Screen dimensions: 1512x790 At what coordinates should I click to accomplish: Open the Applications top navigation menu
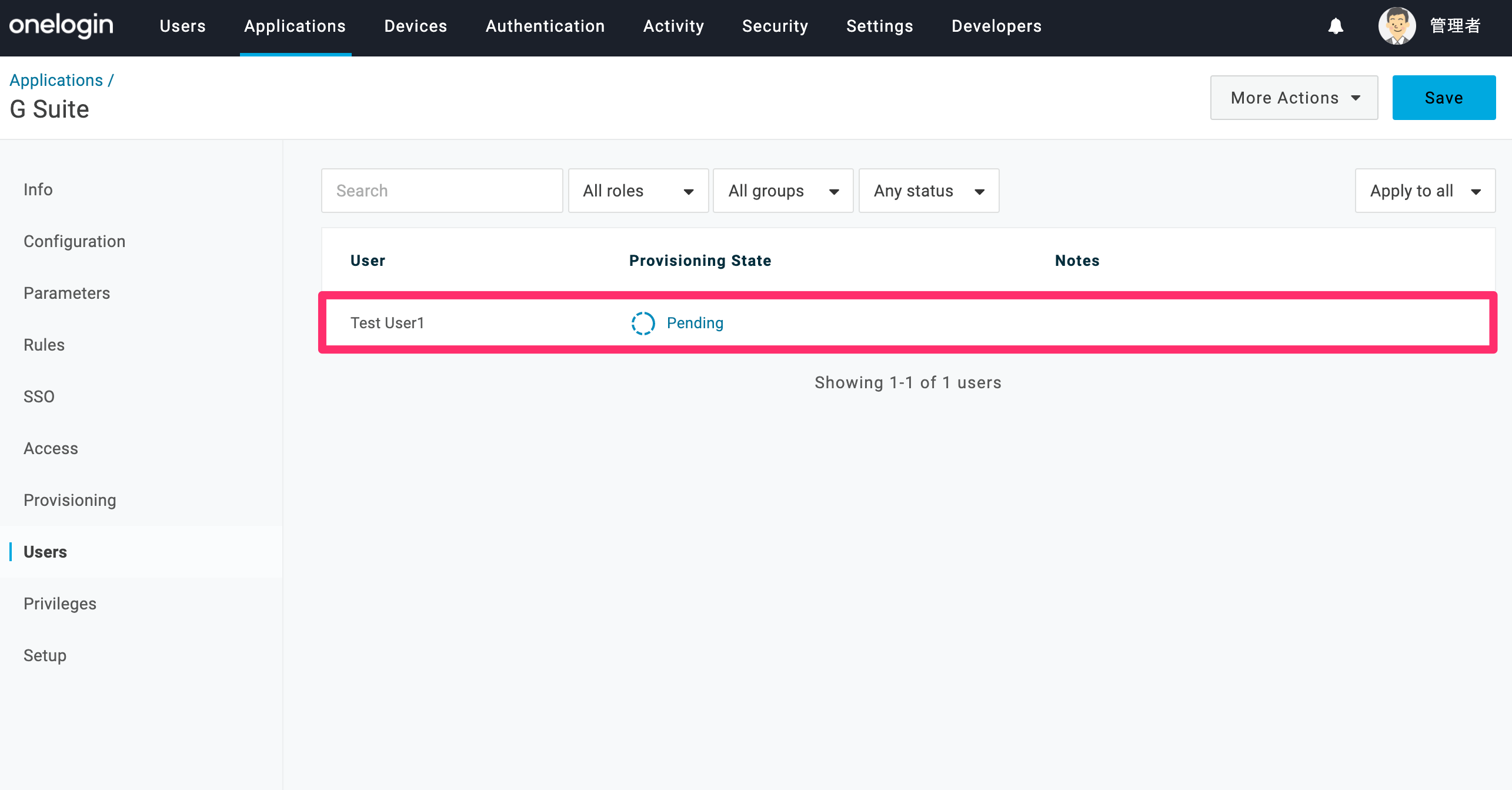(x=295, y=26)
